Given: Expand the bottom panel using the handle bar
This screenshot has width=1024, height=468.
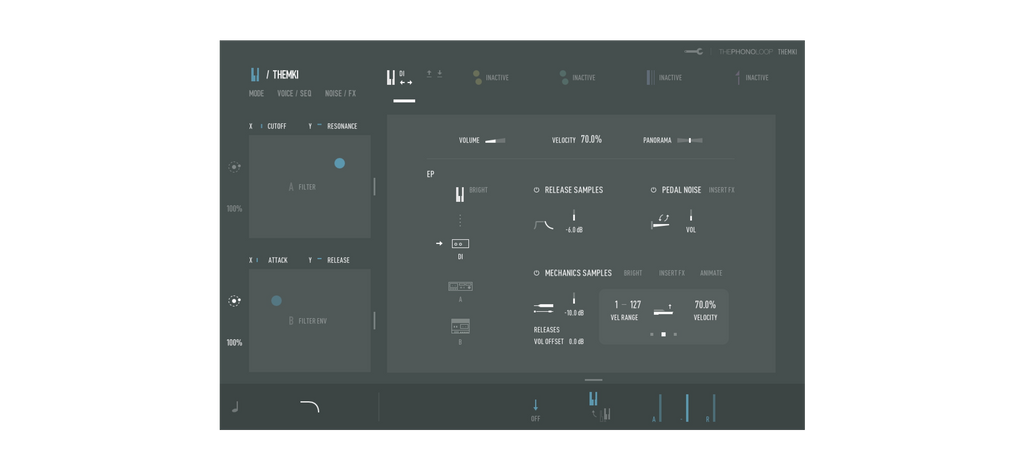Looking at the screenshot, I should point(594,379).
